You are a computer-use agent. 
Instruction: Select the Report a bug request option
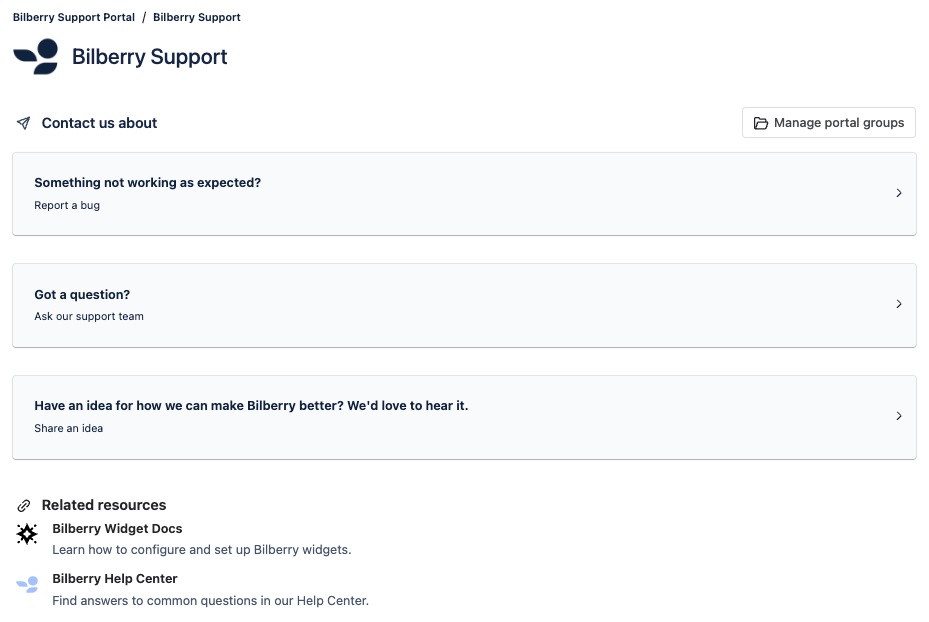point(464,193)
